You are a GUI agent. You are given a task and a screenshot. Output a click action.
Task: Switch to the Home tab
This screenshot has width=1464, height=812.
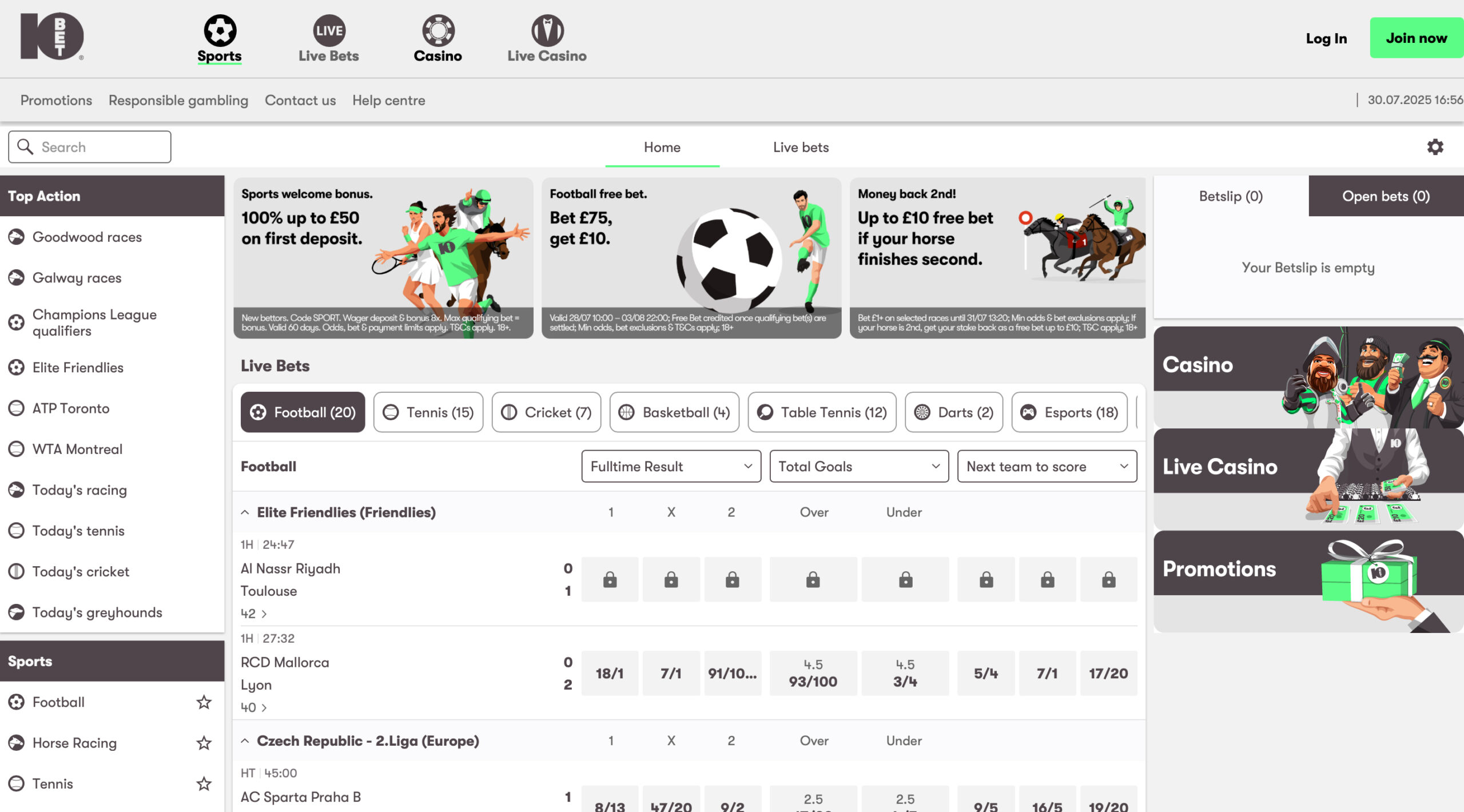click(662, 147)
